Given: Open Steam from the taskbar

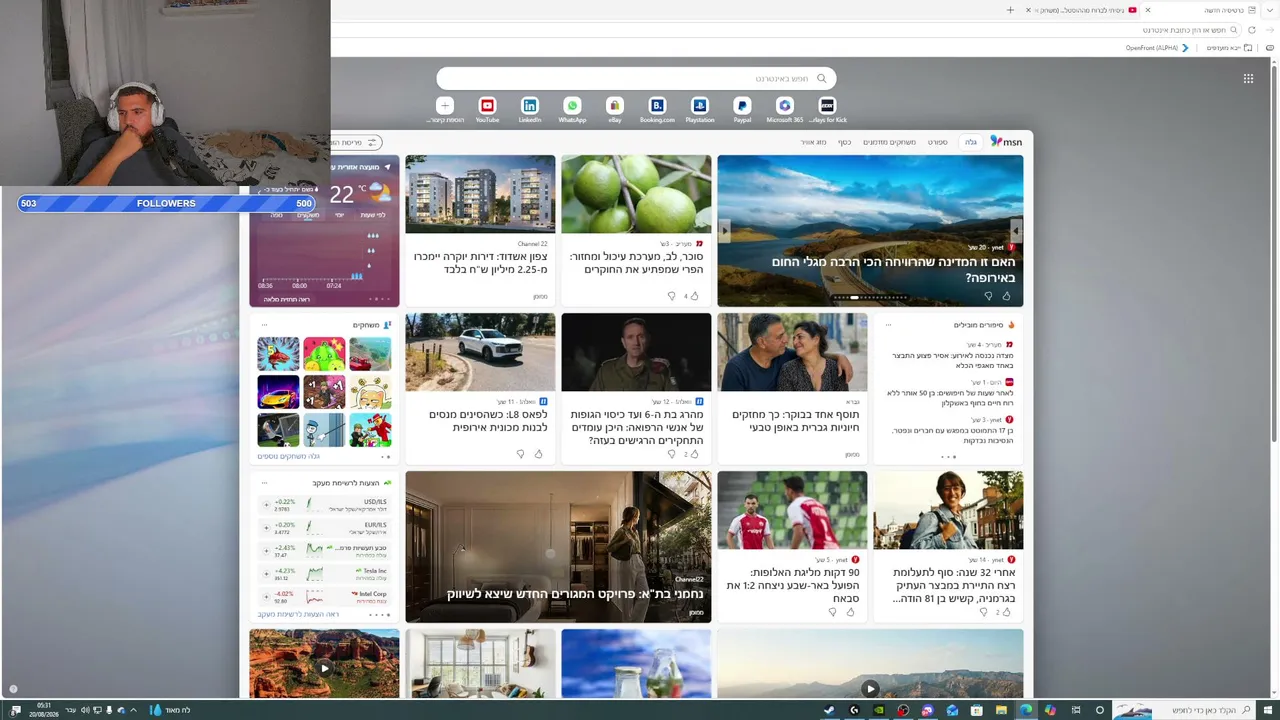Looking at the screenshot, I should [x=829, y=710].
